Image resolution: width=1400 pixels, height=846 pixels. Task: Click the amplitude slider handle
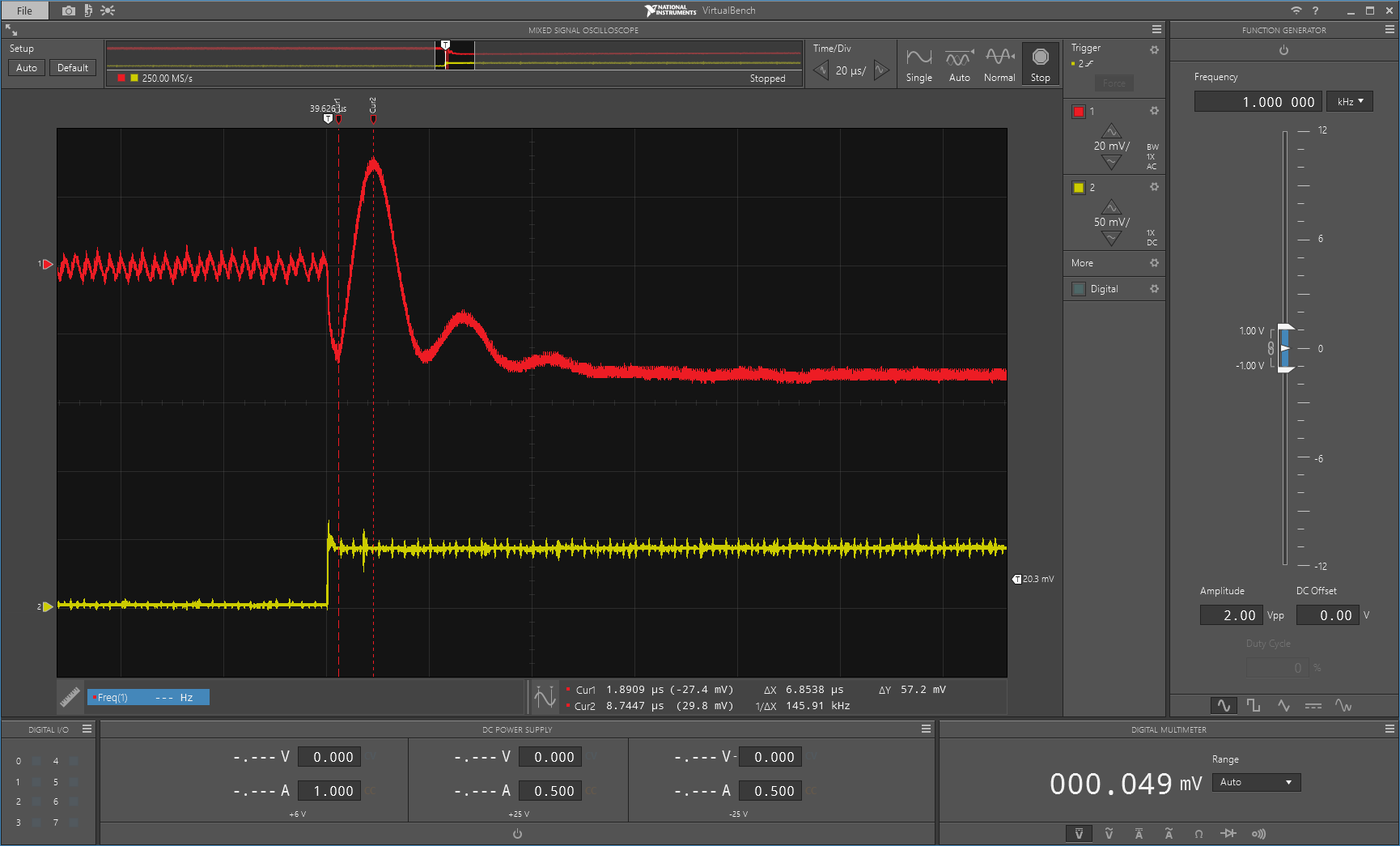click(x=1285, y=348)
